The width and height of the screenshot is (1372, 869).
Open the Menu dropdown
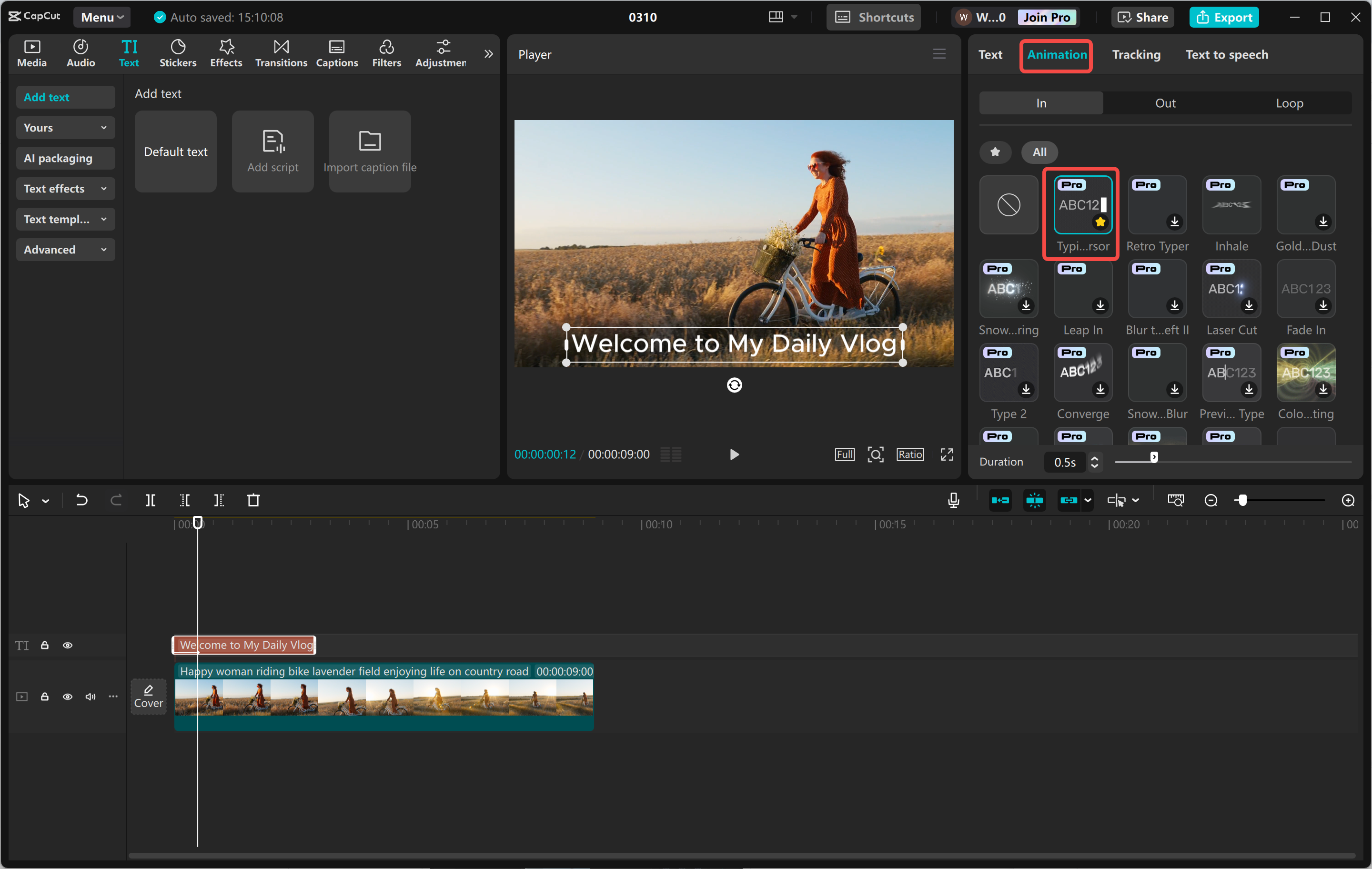tap(101, 17)
